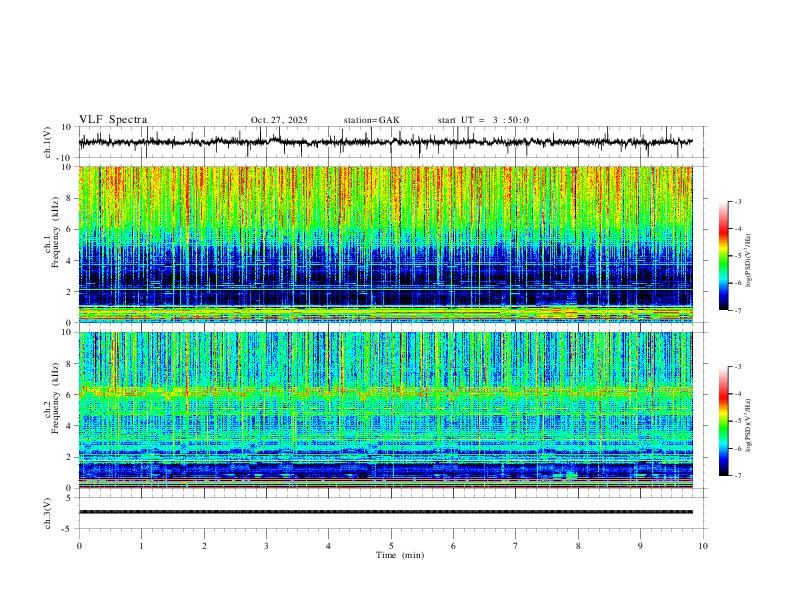Click the 'ch.1(V)' axis label
Viewport: 792px width, 612px height.
point(47,142)
